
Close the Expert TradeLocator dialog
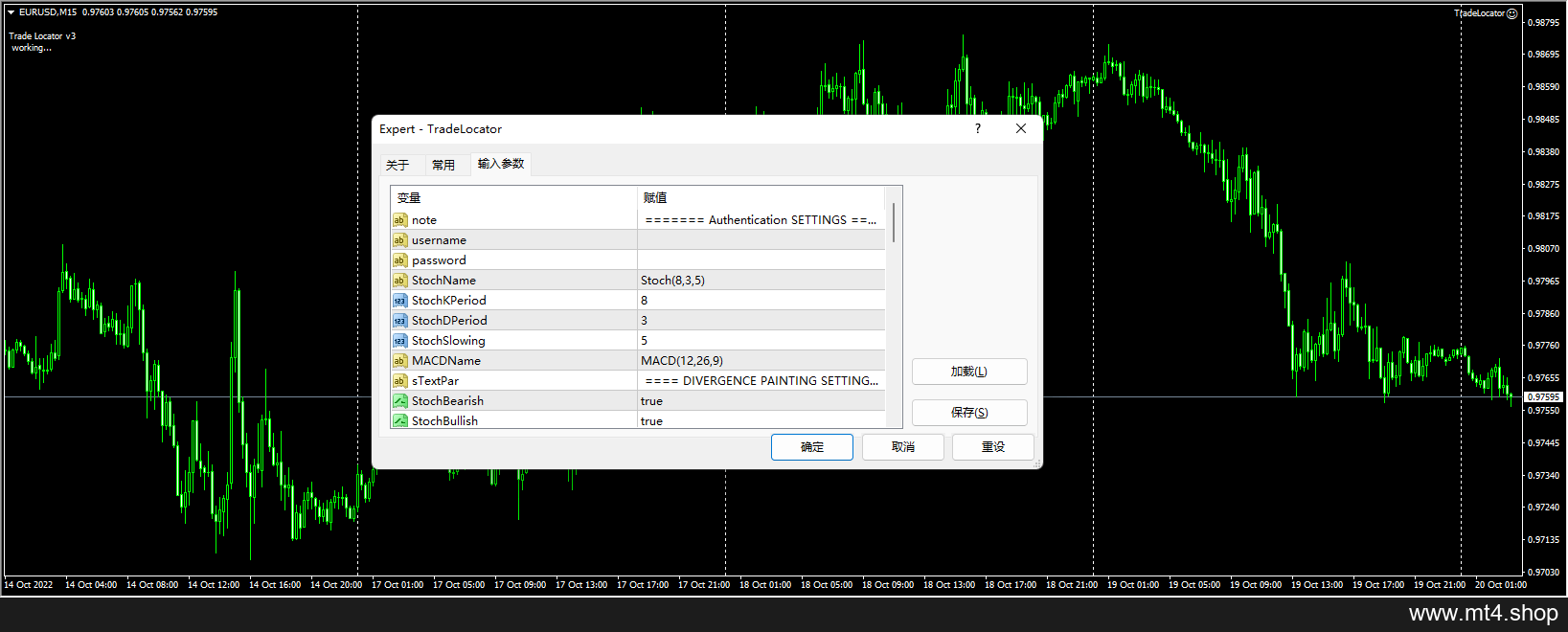(x=1021, y=128)
